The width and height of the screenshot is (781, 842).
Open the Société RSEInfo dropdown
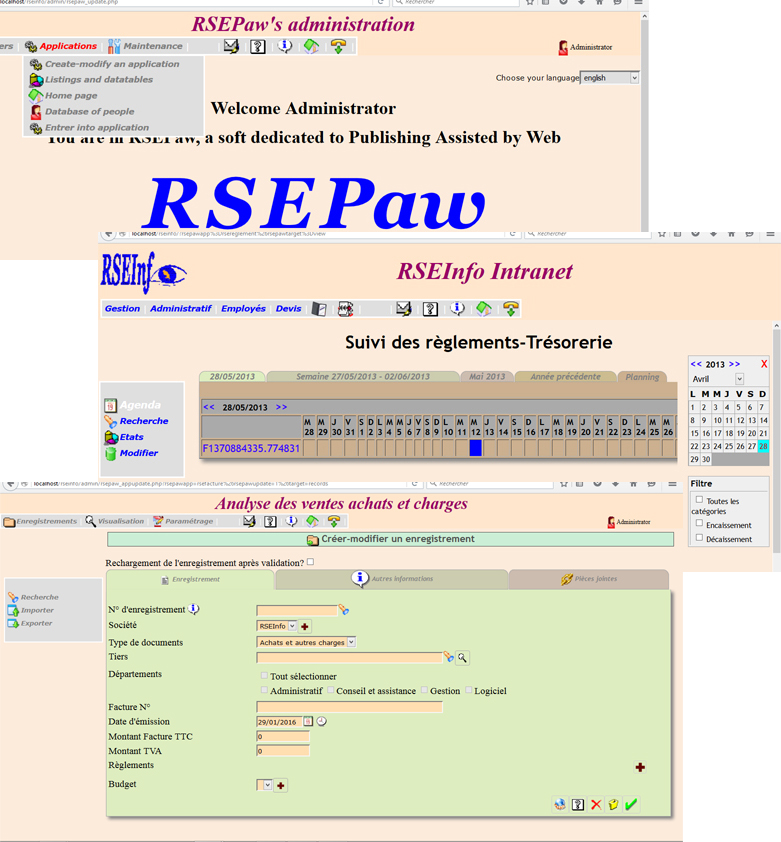pyautogui.click(x=277, y=626)
